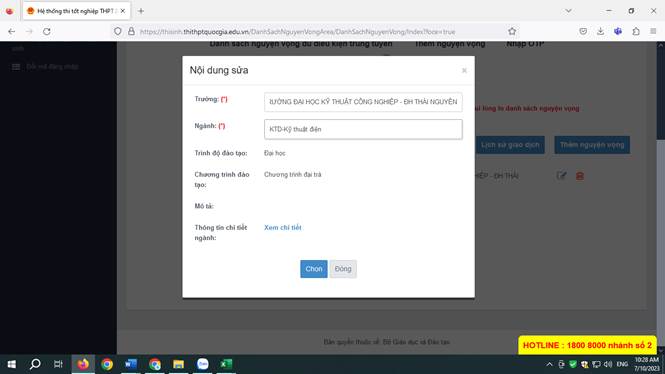Select the Hệ thống thi tốt nghiệp THPT tab

76,11
